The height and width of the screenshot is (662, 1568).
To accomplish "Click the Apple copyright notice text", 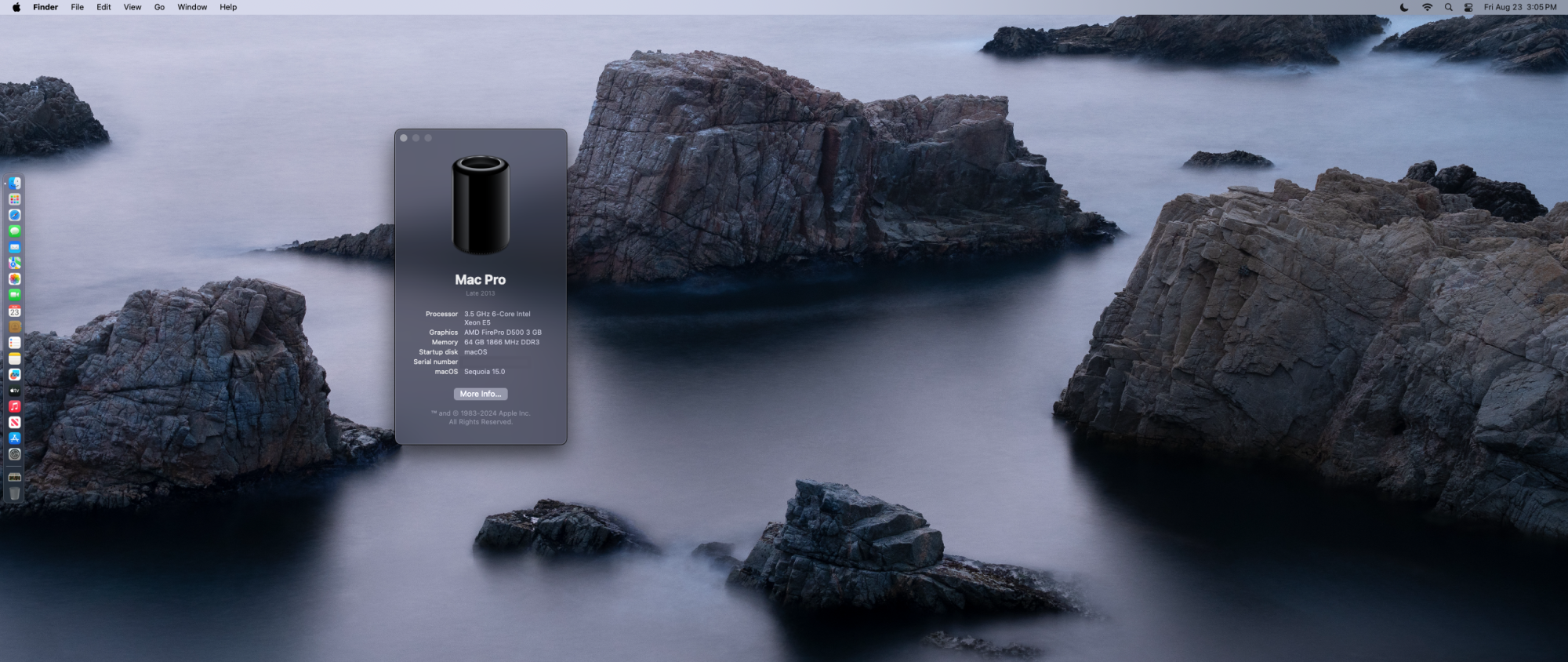I will point(481,417).
